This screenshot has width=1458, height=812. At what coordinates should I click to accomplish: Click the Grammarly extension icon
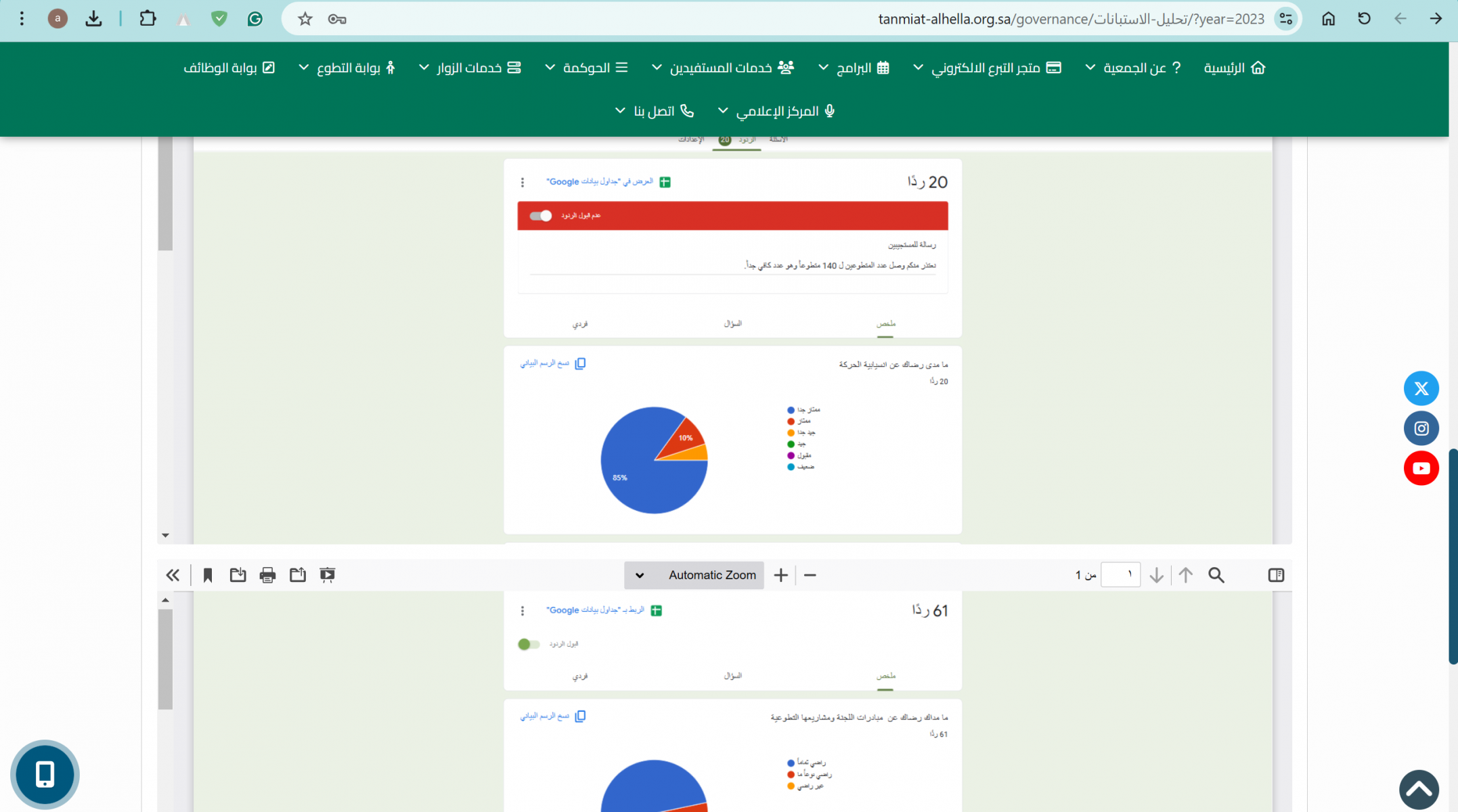[x=255, y=19]
